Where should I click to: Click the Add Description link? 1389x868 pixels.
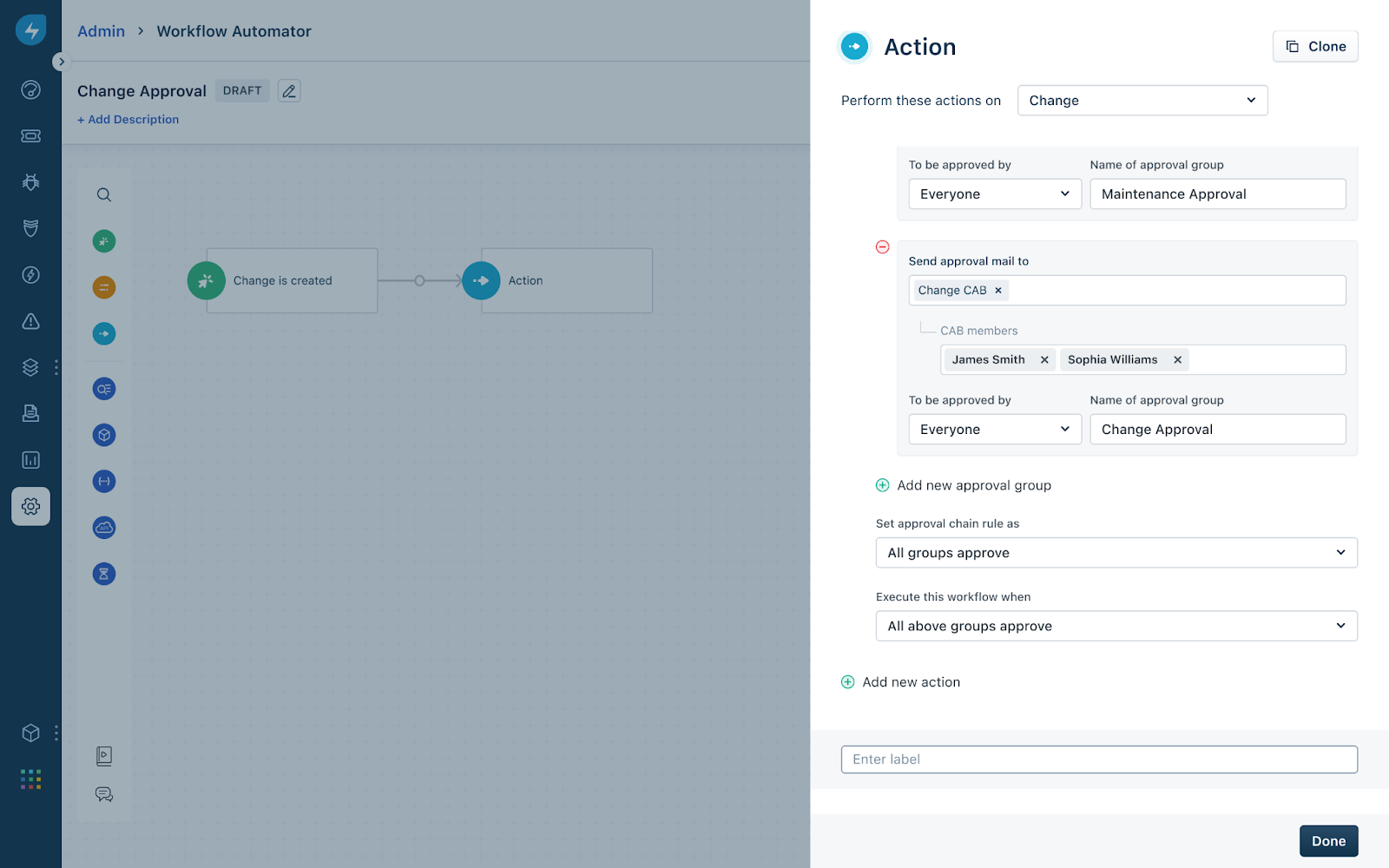pyautogui.click(x=128, y=120)
